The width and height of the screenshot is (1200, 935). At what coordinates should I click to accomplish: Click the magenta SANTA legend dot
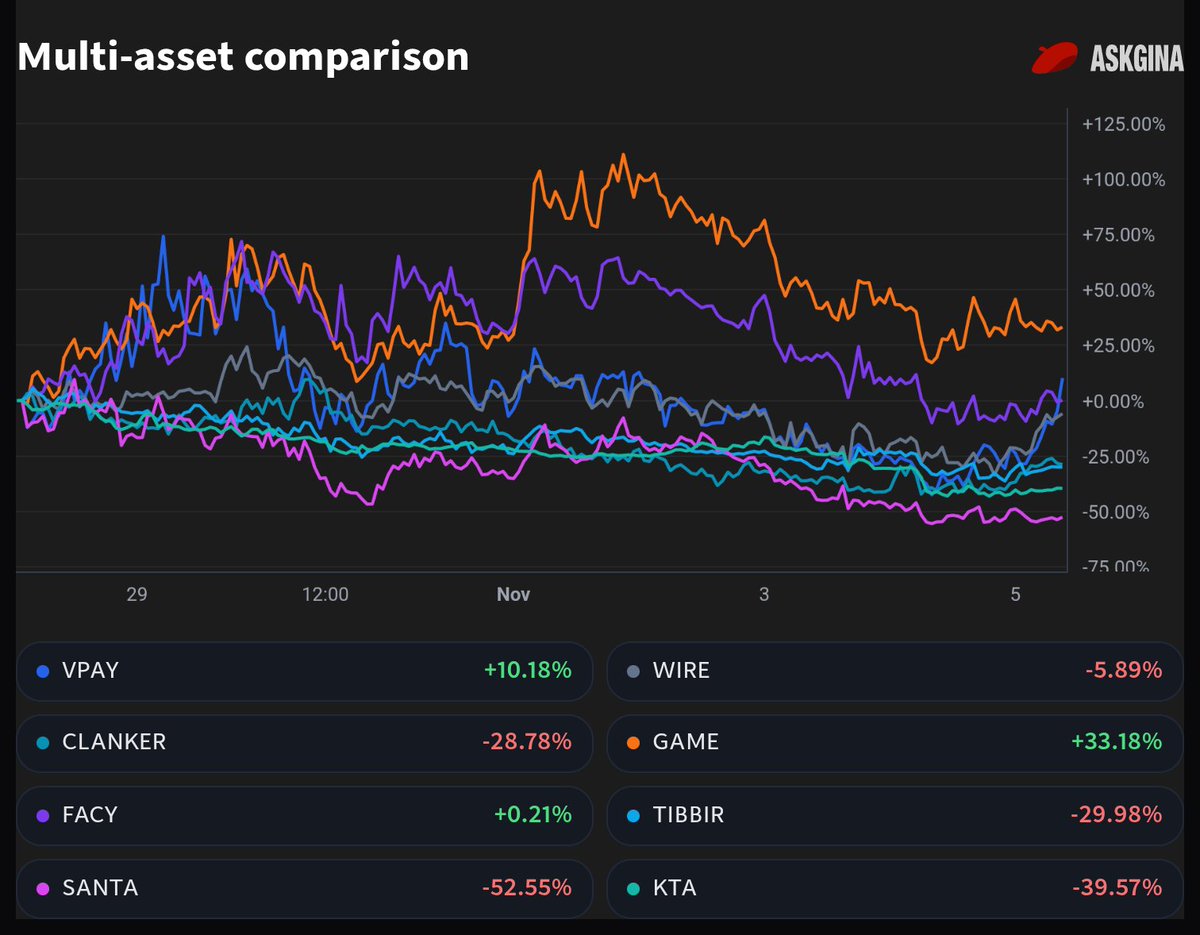[42, 887]
